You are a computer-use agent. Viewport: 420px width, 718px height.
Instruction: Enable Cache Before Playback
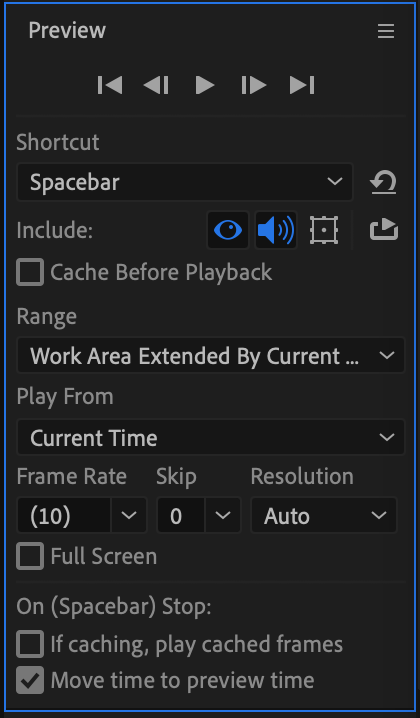tap(30, 272)
